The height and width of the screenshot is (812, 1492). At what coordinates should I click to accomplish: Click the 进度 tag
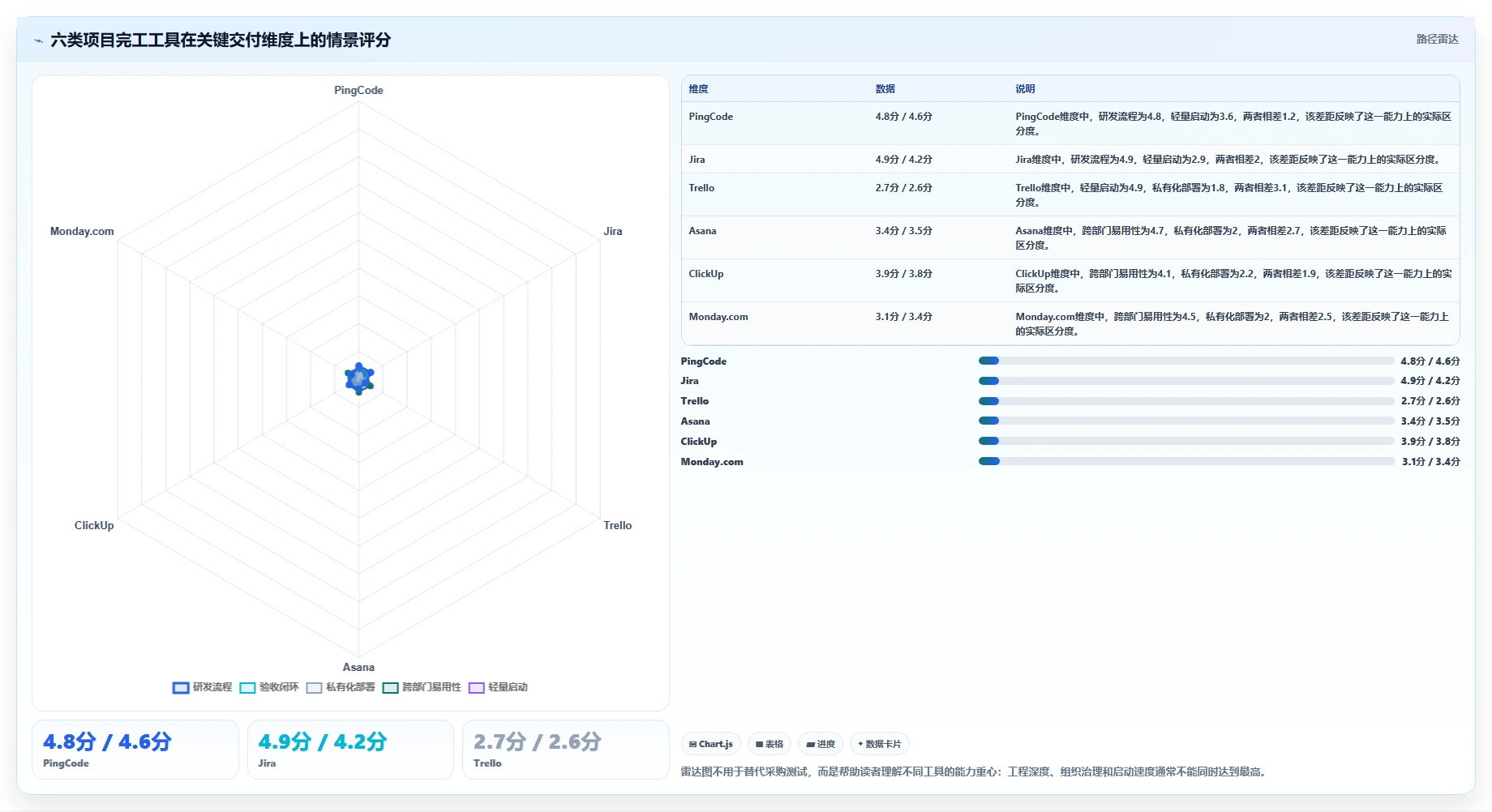(821, 744)
